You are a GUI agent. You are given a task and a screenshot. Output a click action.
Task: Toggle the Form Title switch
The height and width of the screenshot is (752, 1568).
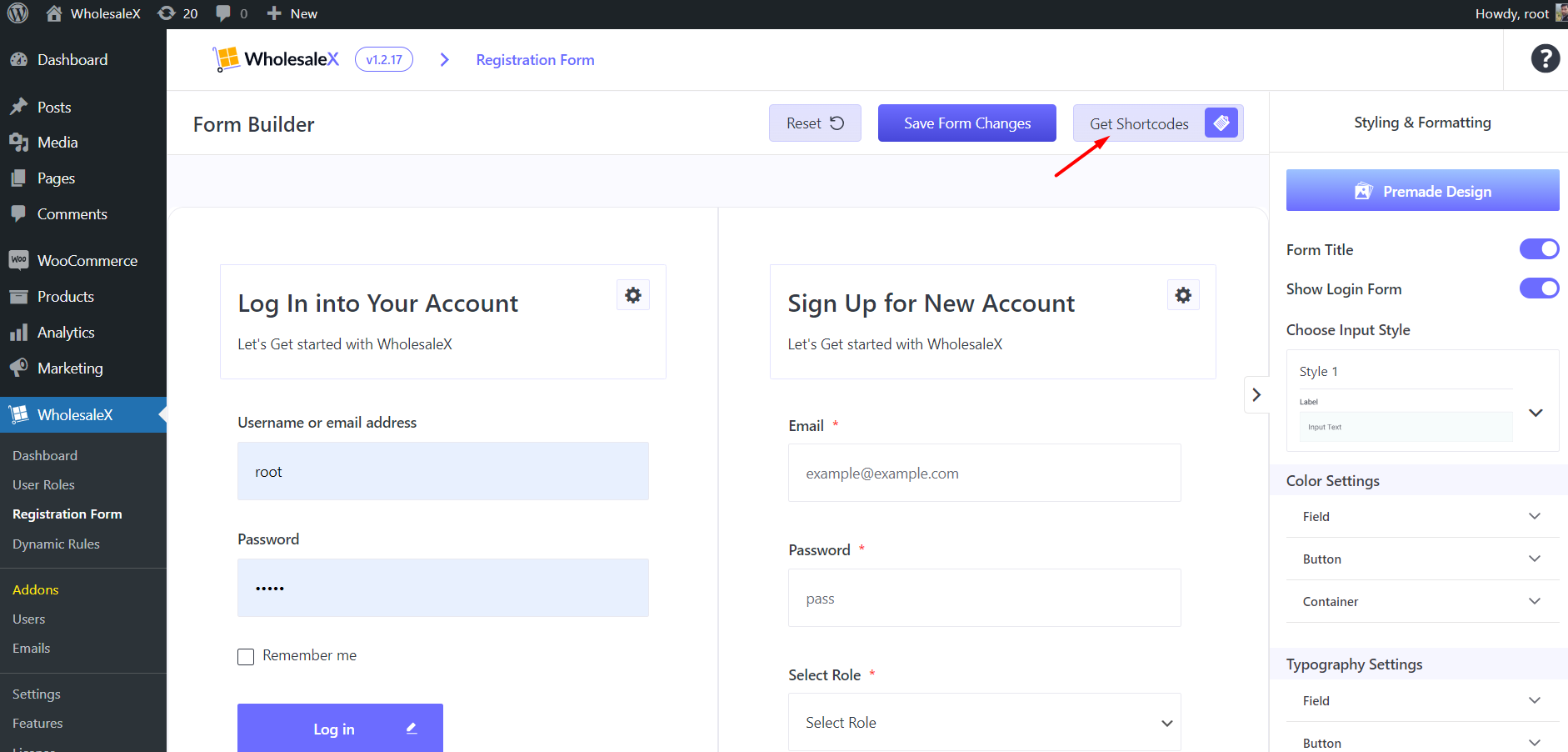(x=1539, y=249)
